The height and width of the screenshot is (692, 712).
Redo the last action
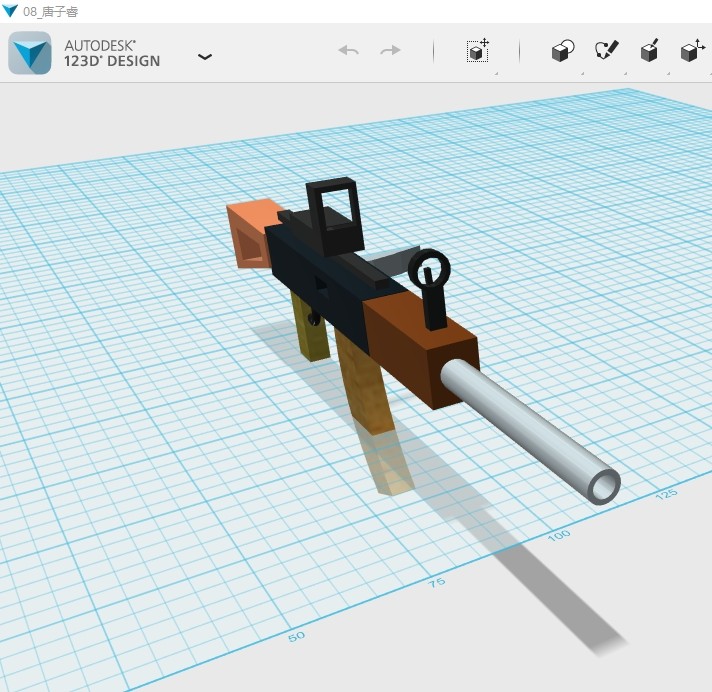390,50
